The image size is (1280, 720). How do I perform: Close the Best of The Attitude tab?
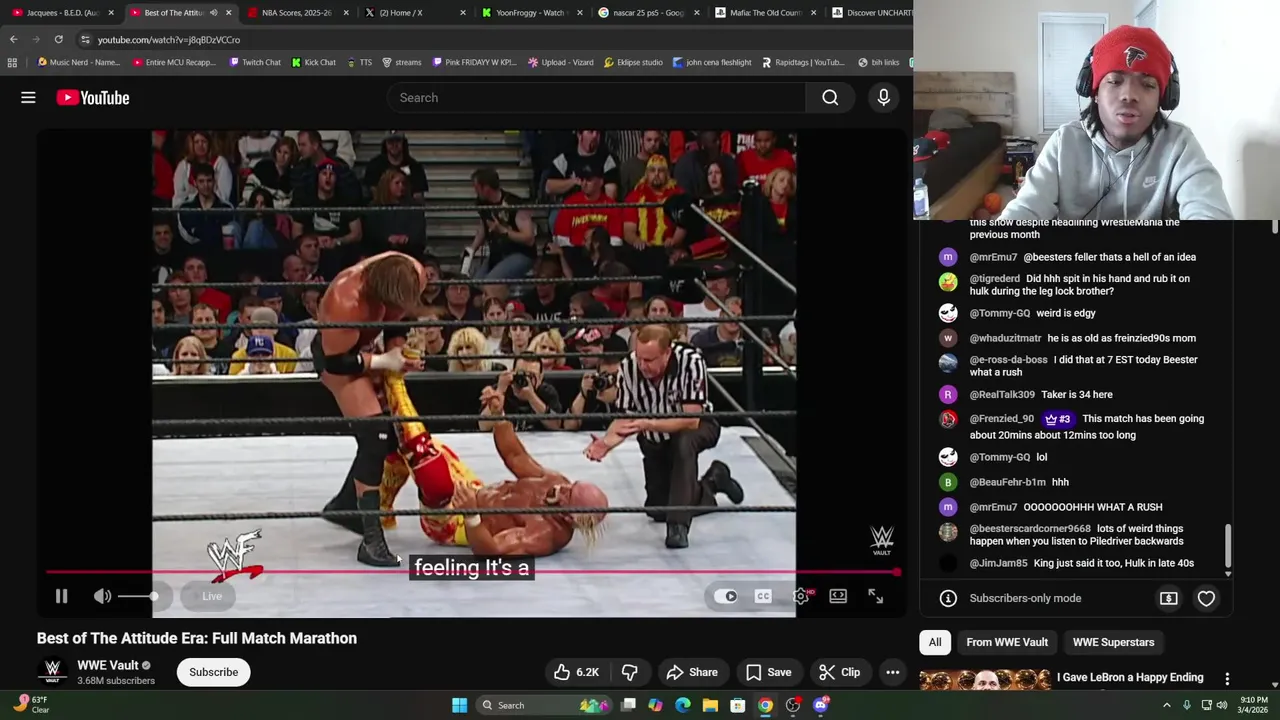pos(229,13)
